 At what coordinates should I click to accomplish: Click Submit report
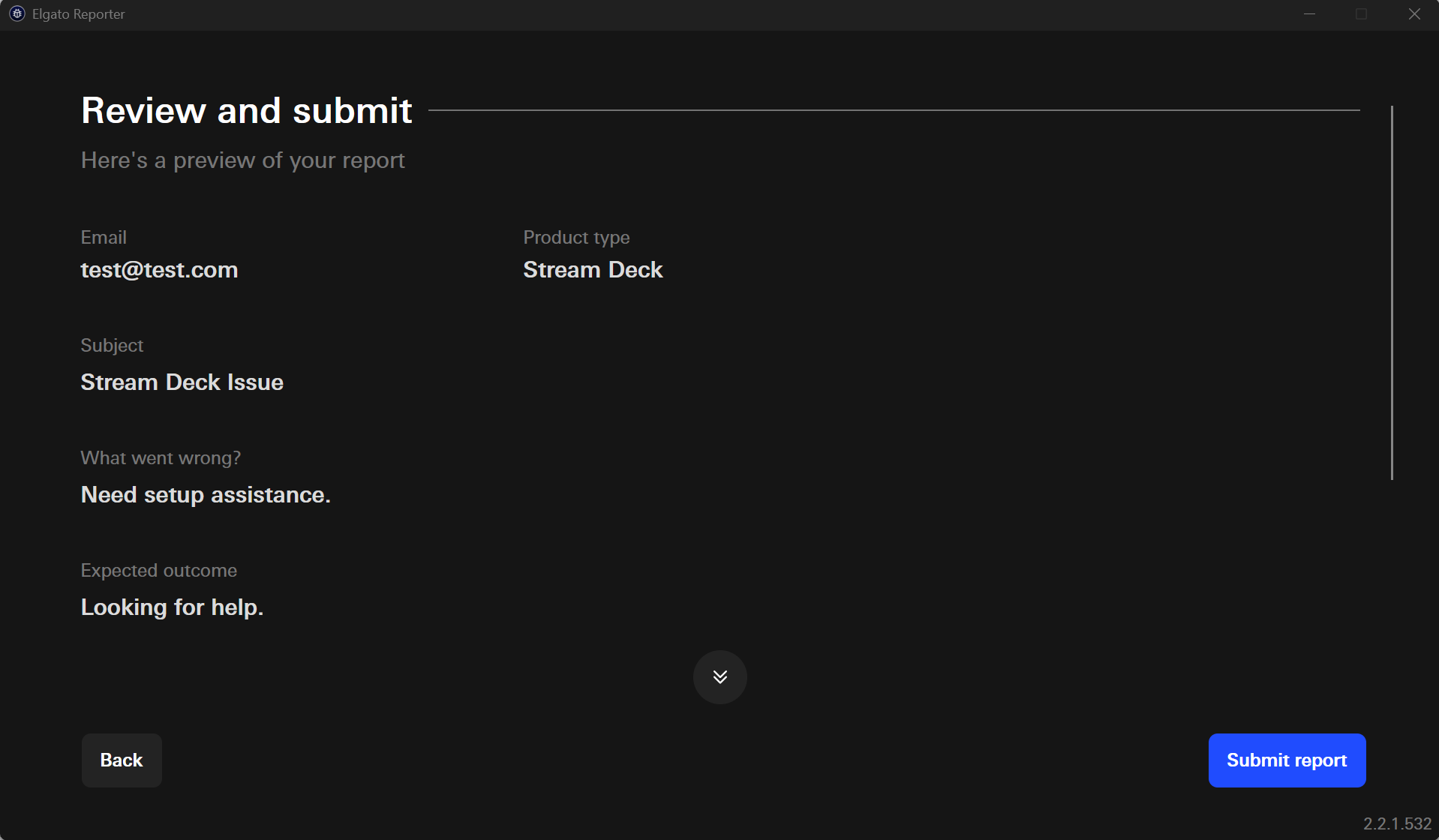[x=1286, y=760]
